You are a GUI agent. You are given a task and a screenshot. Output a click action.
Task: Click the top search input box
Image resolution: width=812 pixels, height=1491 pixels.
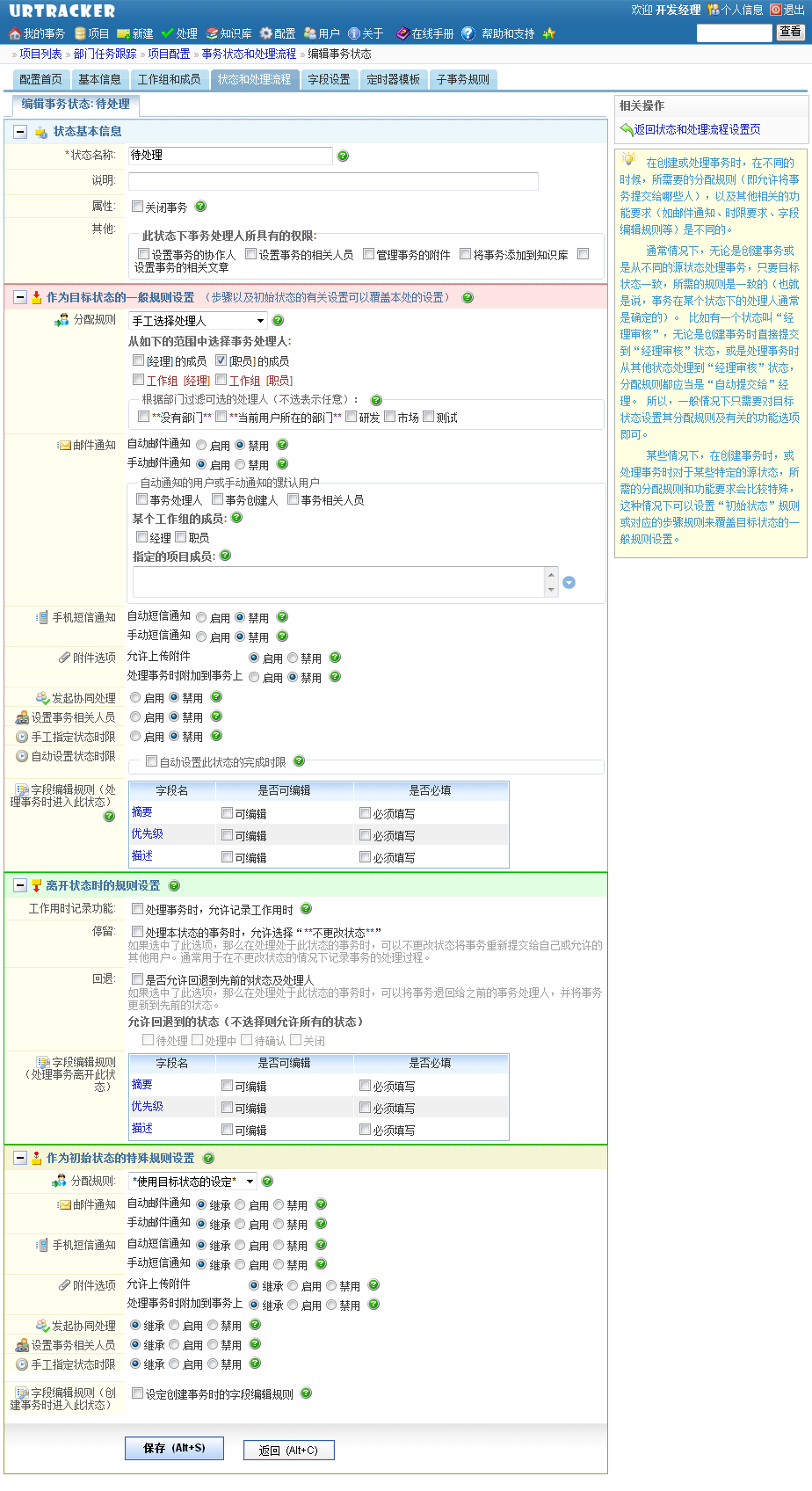click(735, 33)
